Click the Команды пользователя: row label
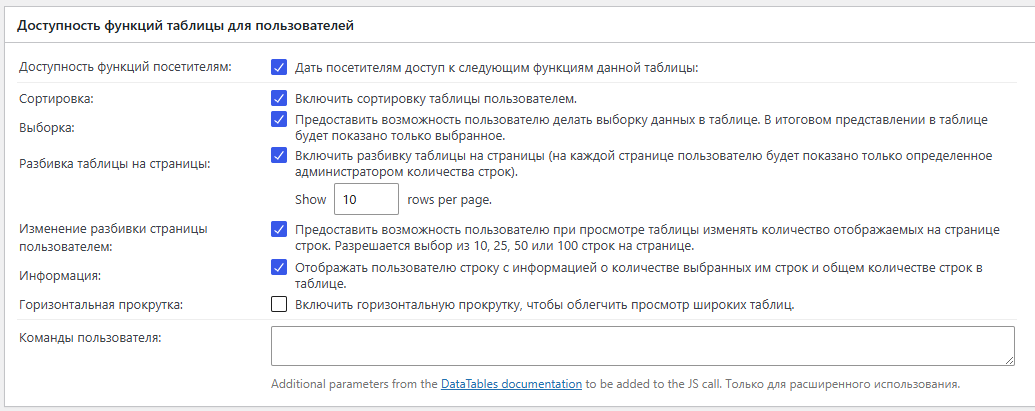This screenshot has height=411, width=1035. coord(90,338)
